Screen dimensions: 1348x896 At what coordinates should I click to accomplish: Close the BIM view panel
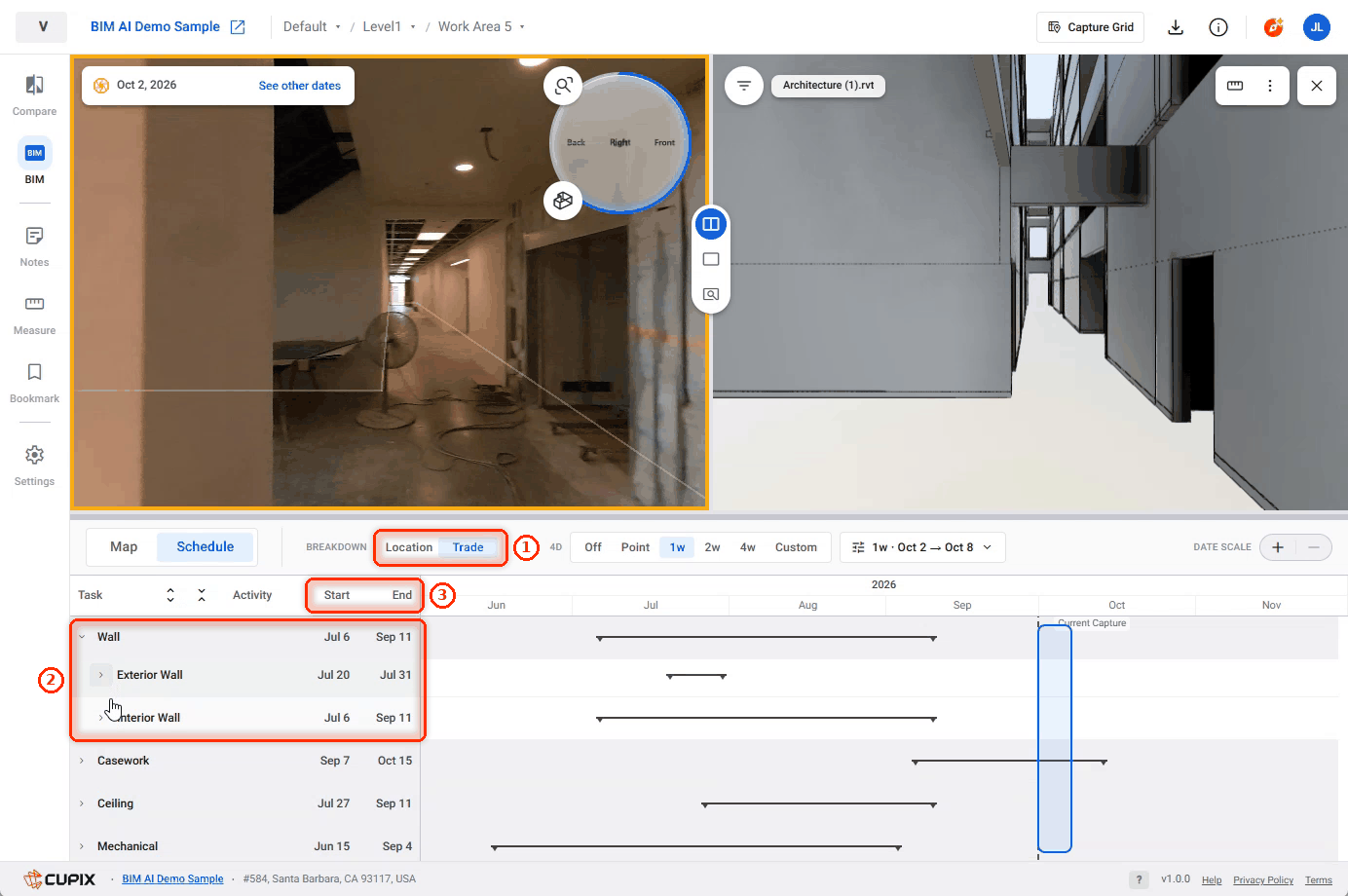pyautogui.click(x=1317, y=86)
